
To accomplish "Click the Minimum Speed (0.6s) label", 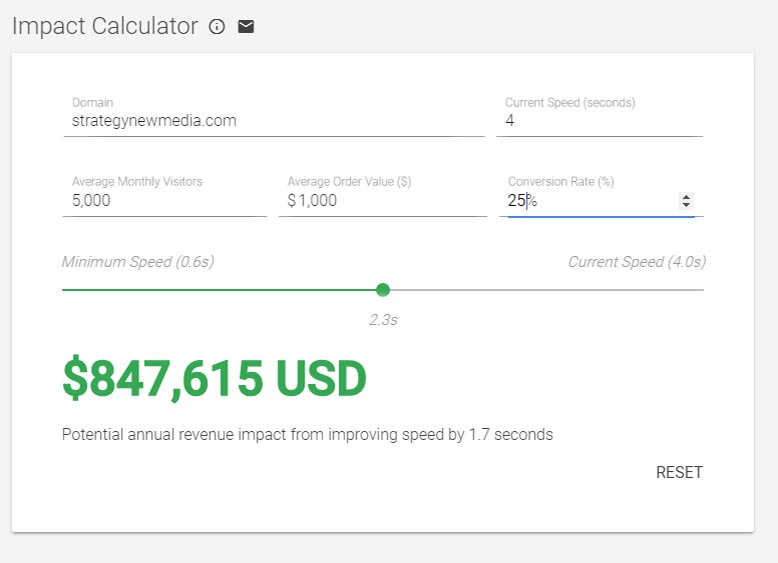I will [x=138, y=262].
